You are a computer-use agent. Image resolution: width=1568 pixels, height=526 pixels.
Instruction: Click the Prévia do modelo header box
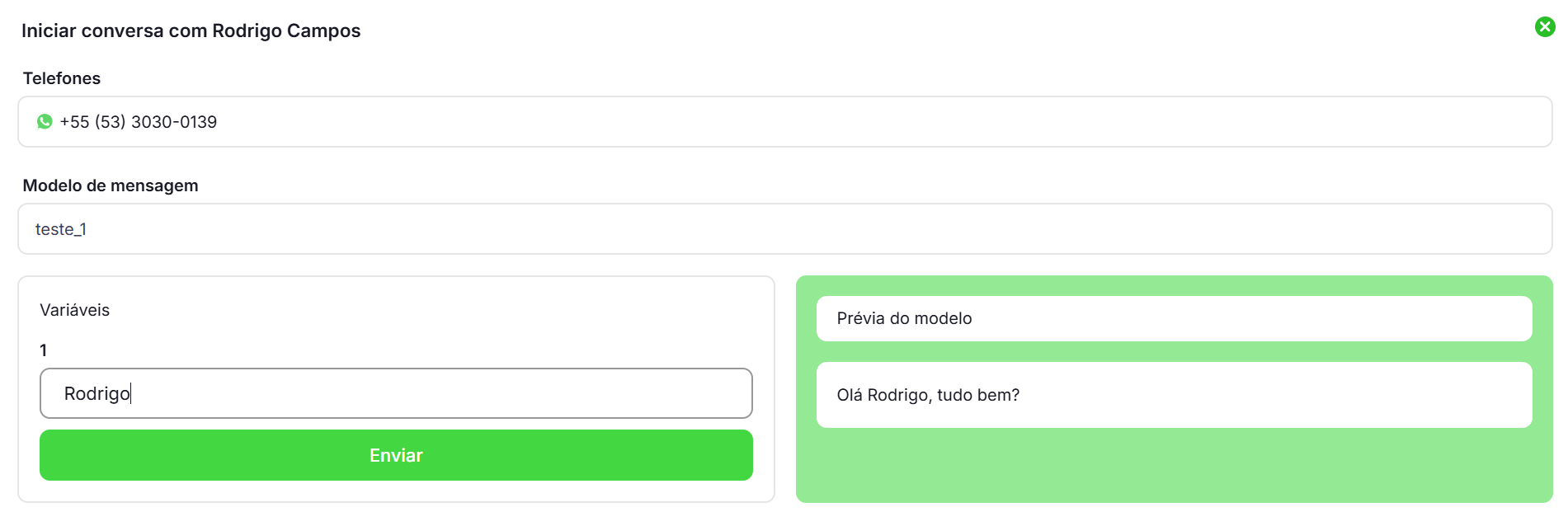pyautogui.click(x=1173, y=318)
